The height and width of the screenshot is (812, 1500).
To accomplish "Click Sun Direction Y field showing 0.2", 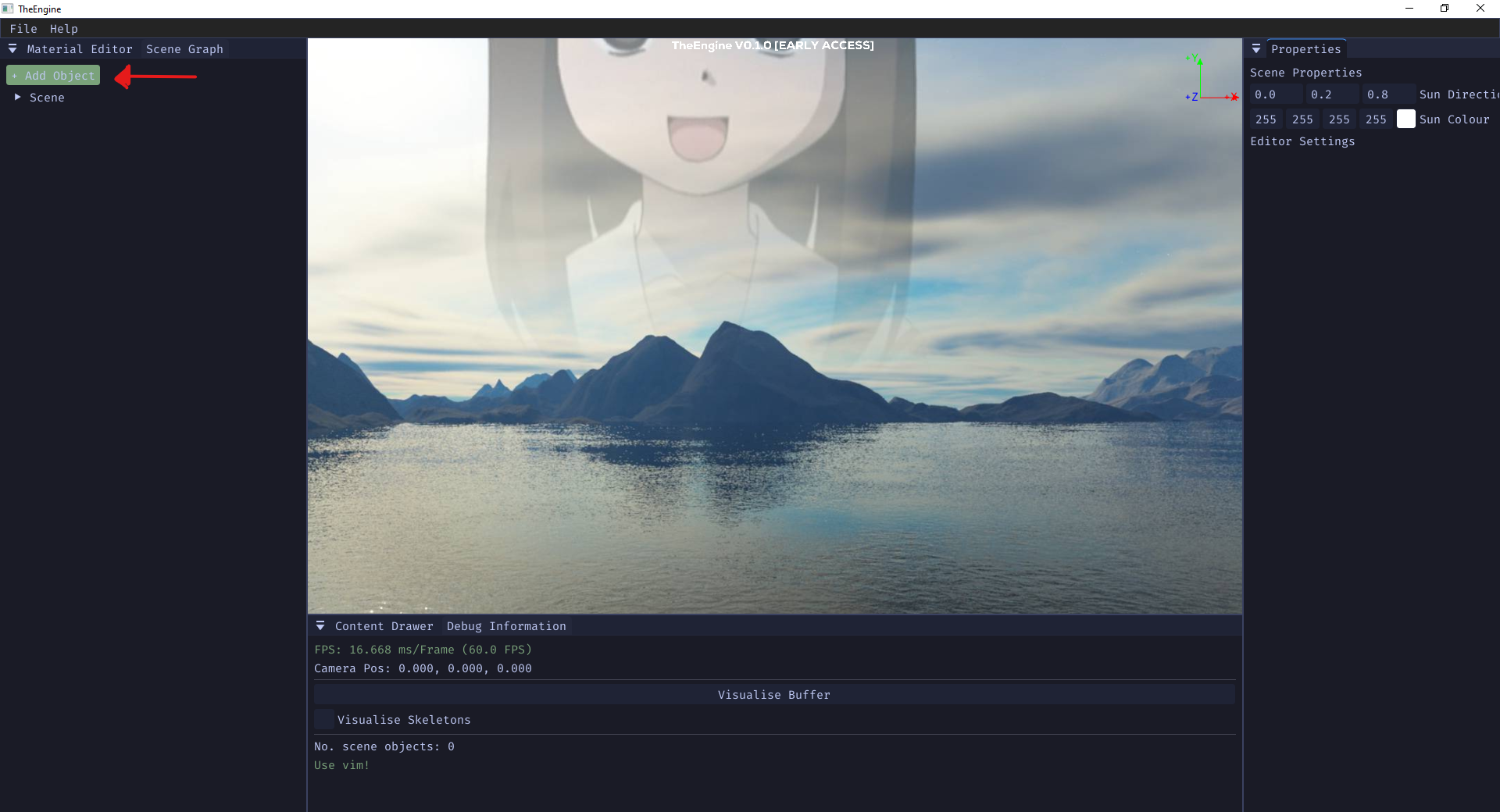I will (x=1333, y=94).
